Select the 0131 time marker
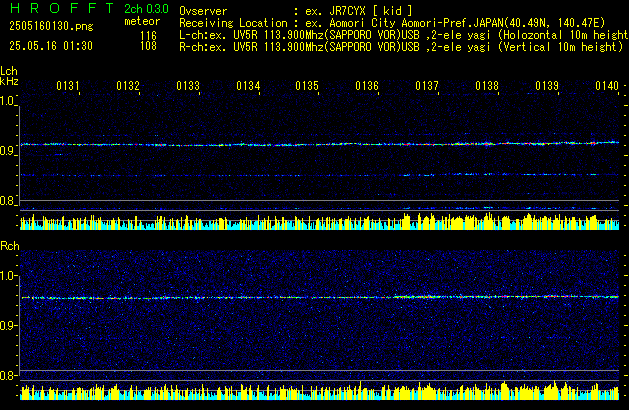 tap(68, 86)
